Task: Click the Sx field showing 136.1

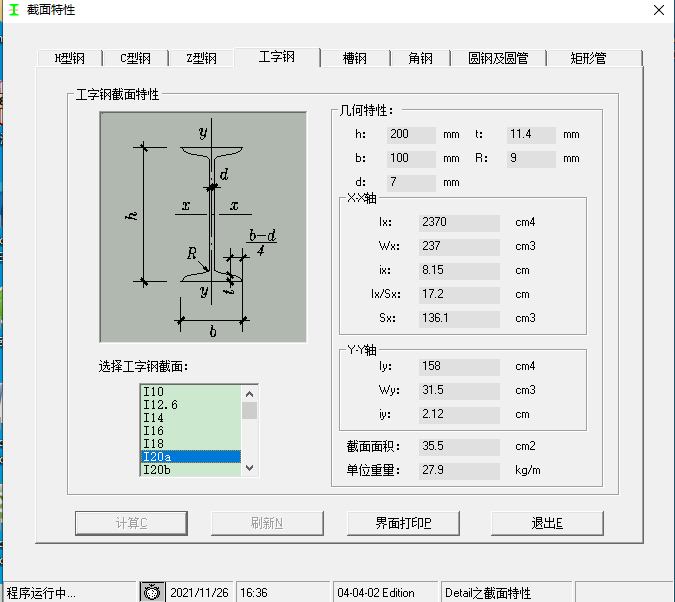Action: (x=459, y=318)
